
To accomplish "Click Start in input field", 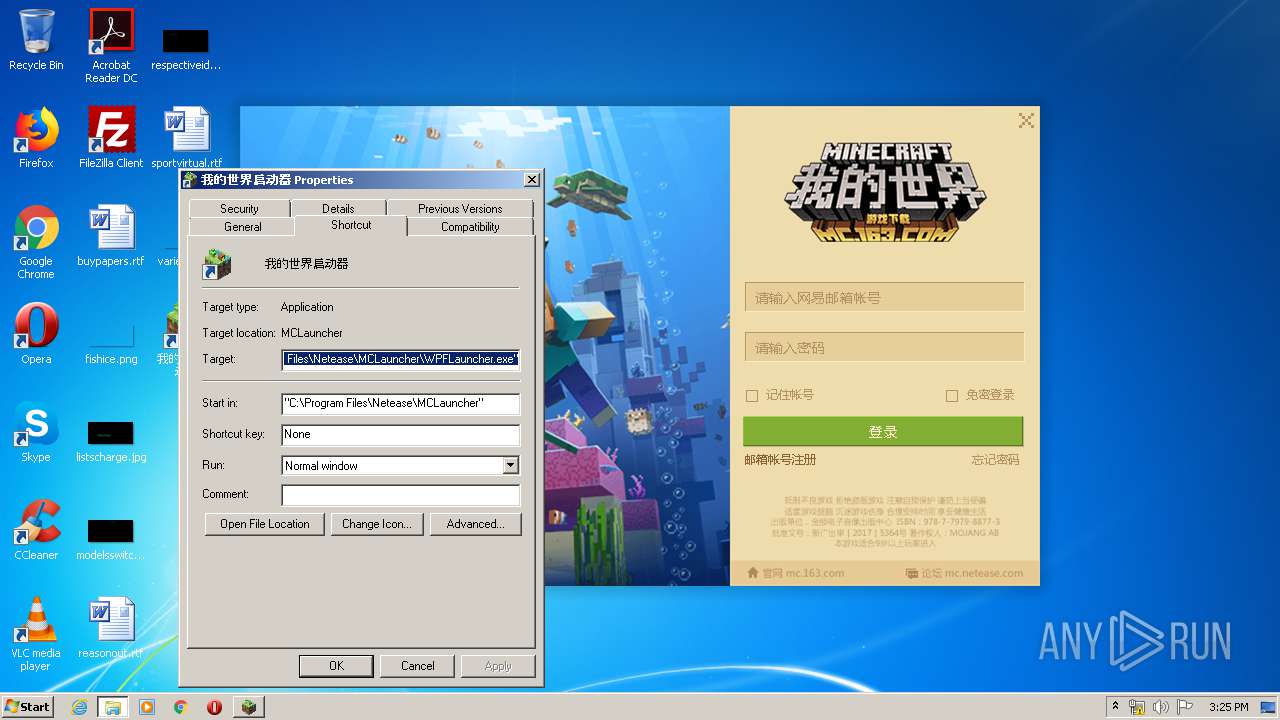I will tap(401, 403).
